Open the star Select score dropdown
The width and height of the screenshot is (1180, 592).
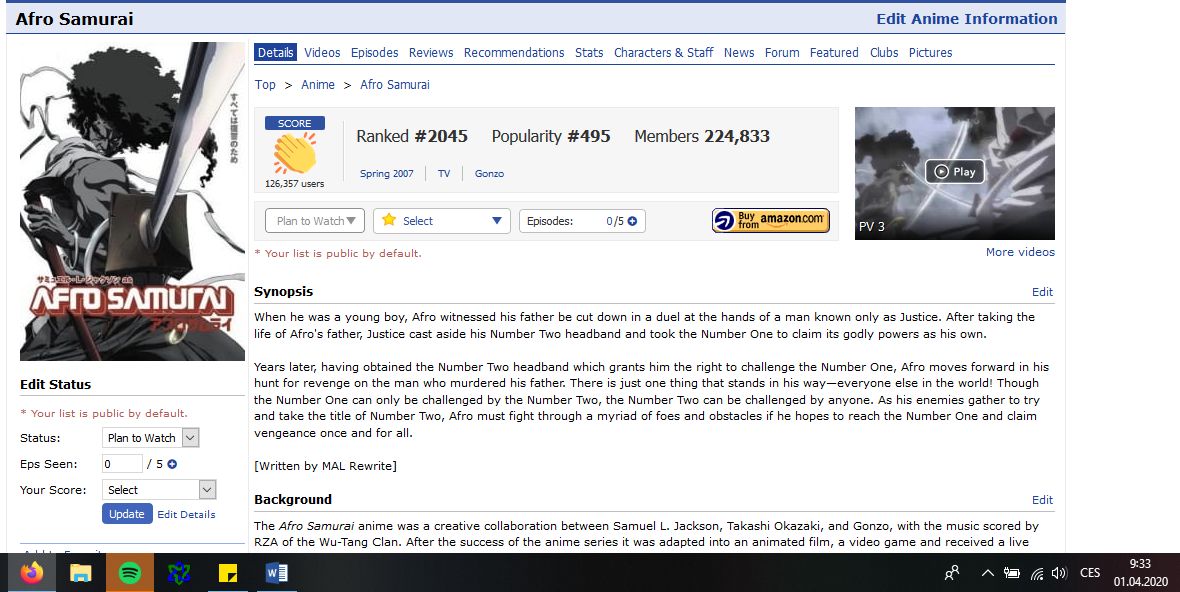[442, 221]
